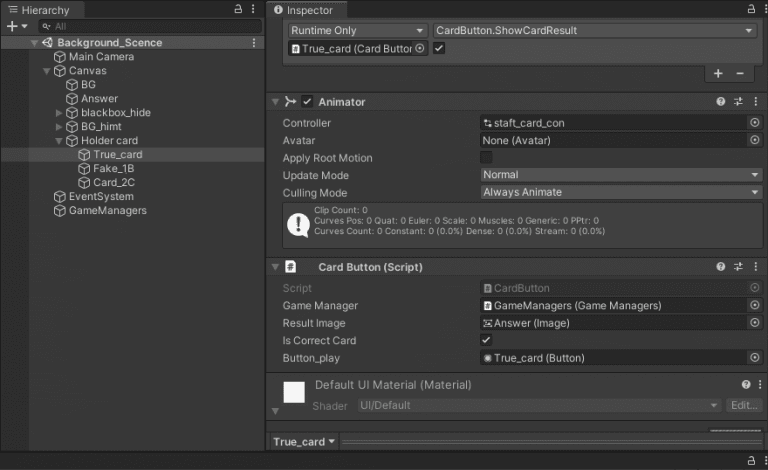The width and height of the screenshot is (768, 470).
Task: Open the Culling Mode Always Animate dropdown
Action: coord(621,192)
